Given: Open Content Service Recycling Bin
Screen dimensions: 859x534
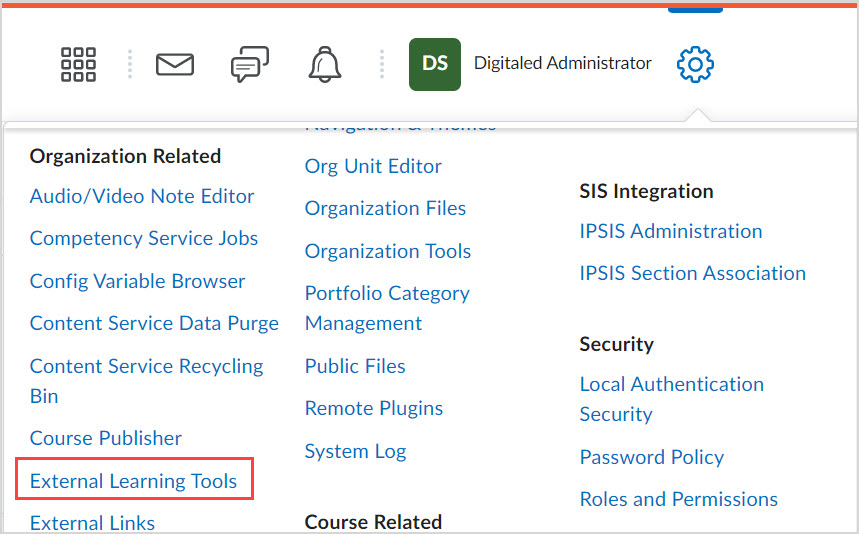Looking at the screenshot, I should click(x=146, y=381).
